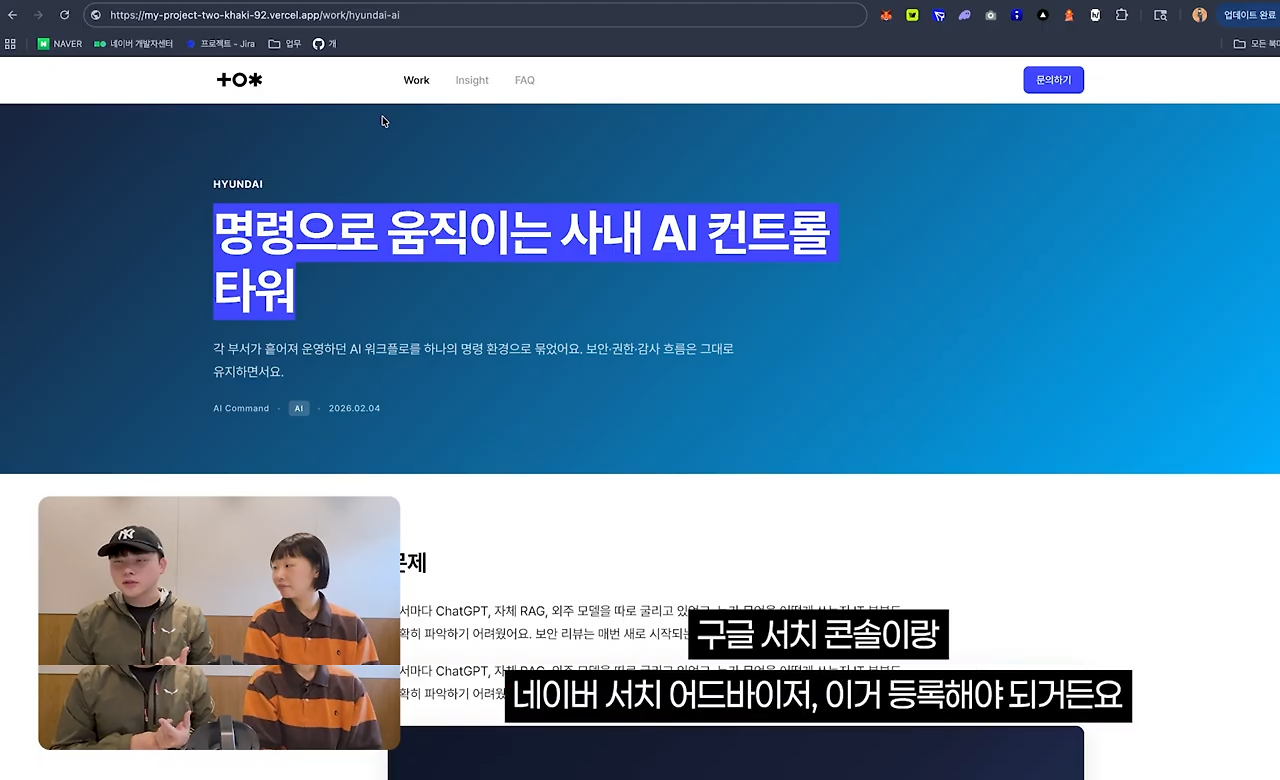Expand the all bookmarks folder

[x=1256, y=44]
